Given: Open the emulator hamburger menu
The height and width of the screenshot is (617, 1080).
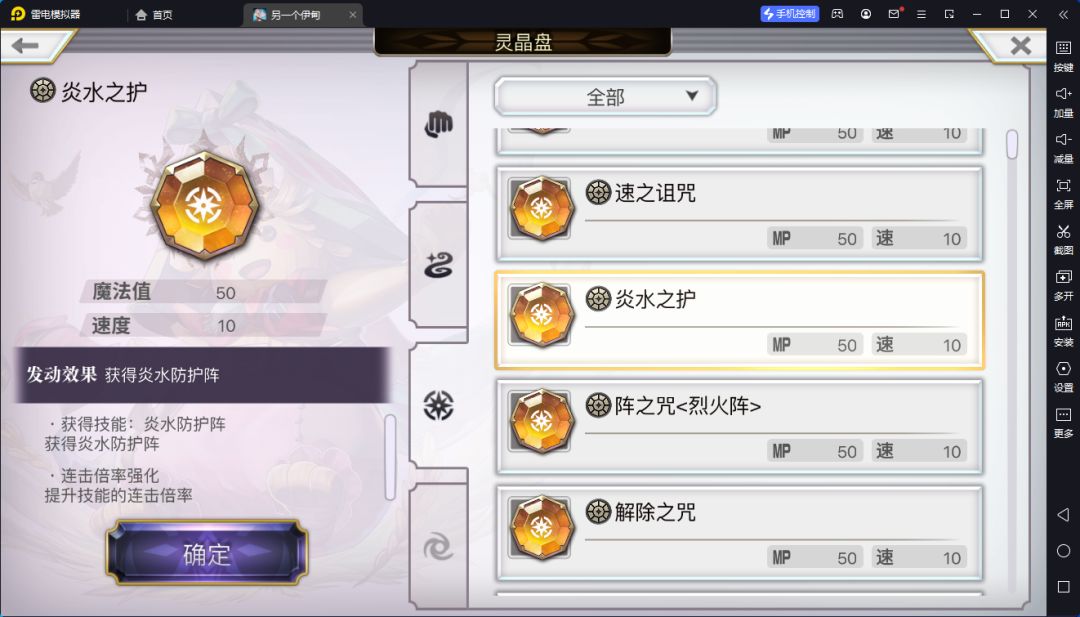Looking at the screenshot, I should [921, 14].
